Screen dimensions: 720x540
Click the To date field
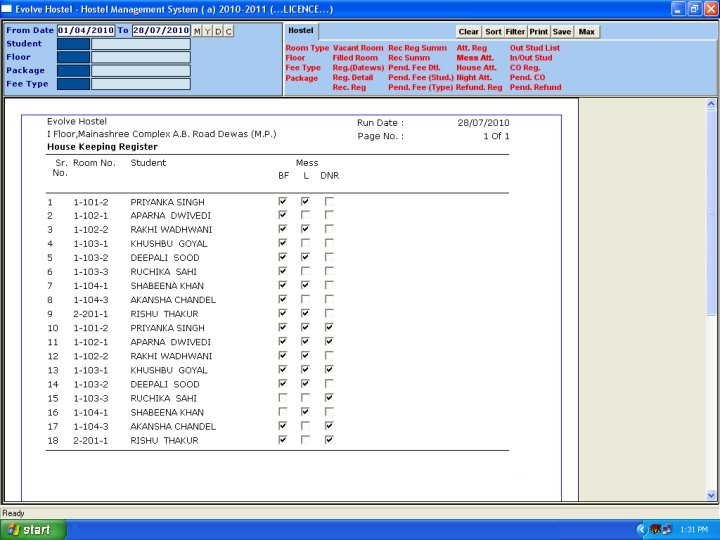click(x=161, y=30)
